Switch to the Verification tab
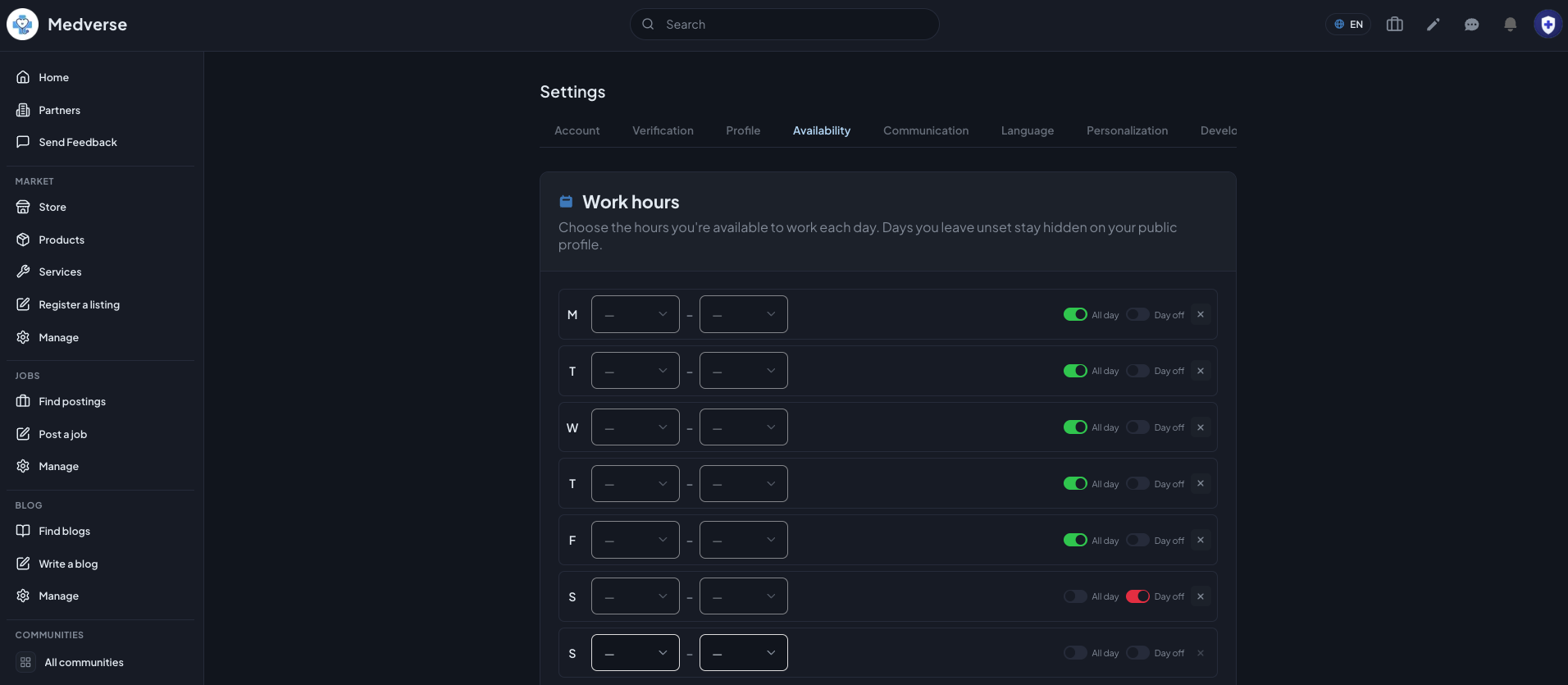The height and width of the screenshot is (685, 1568). coord(663,130)
